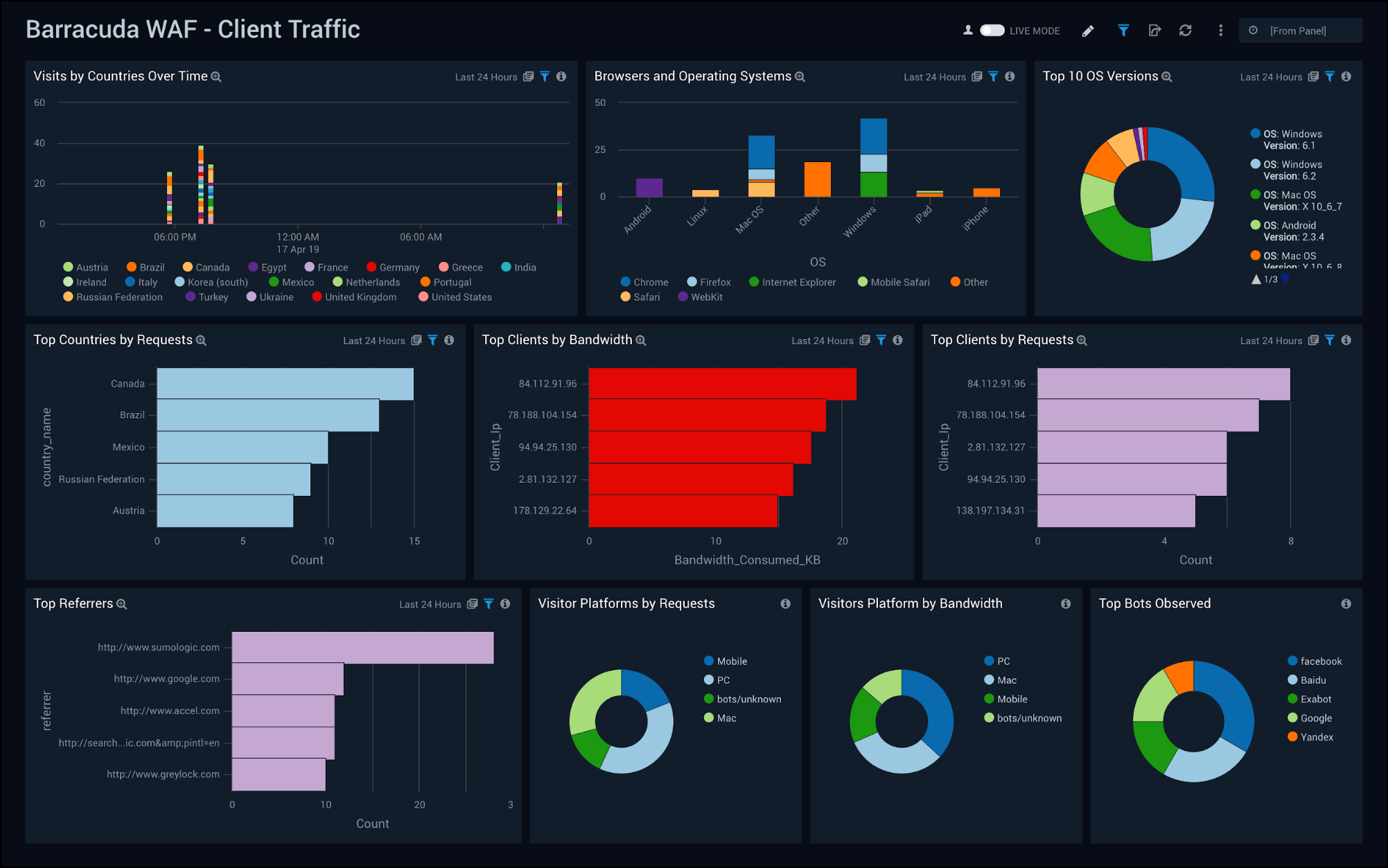
Task: Open info tooltip on Top Bots Observed panel
Action: click(x=1346, y=603)
